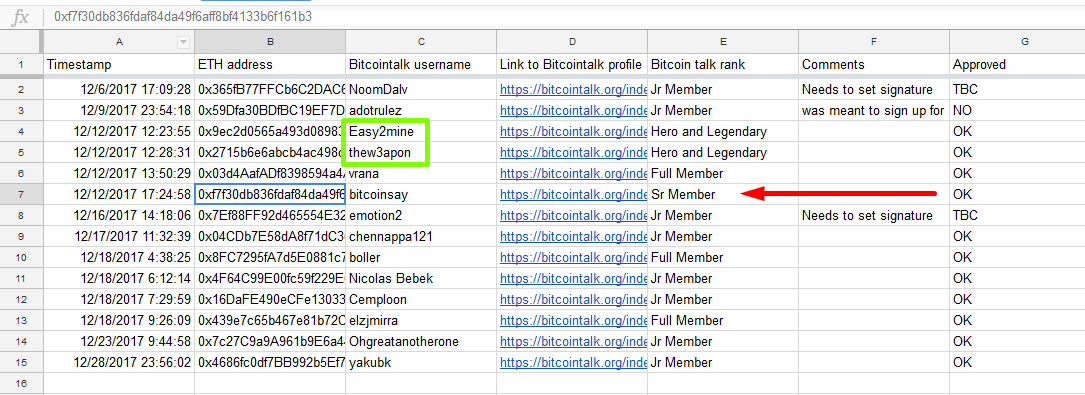Screen dimensions: 1085x395
Task: Click the fx function icon
Action: [21, 17]
